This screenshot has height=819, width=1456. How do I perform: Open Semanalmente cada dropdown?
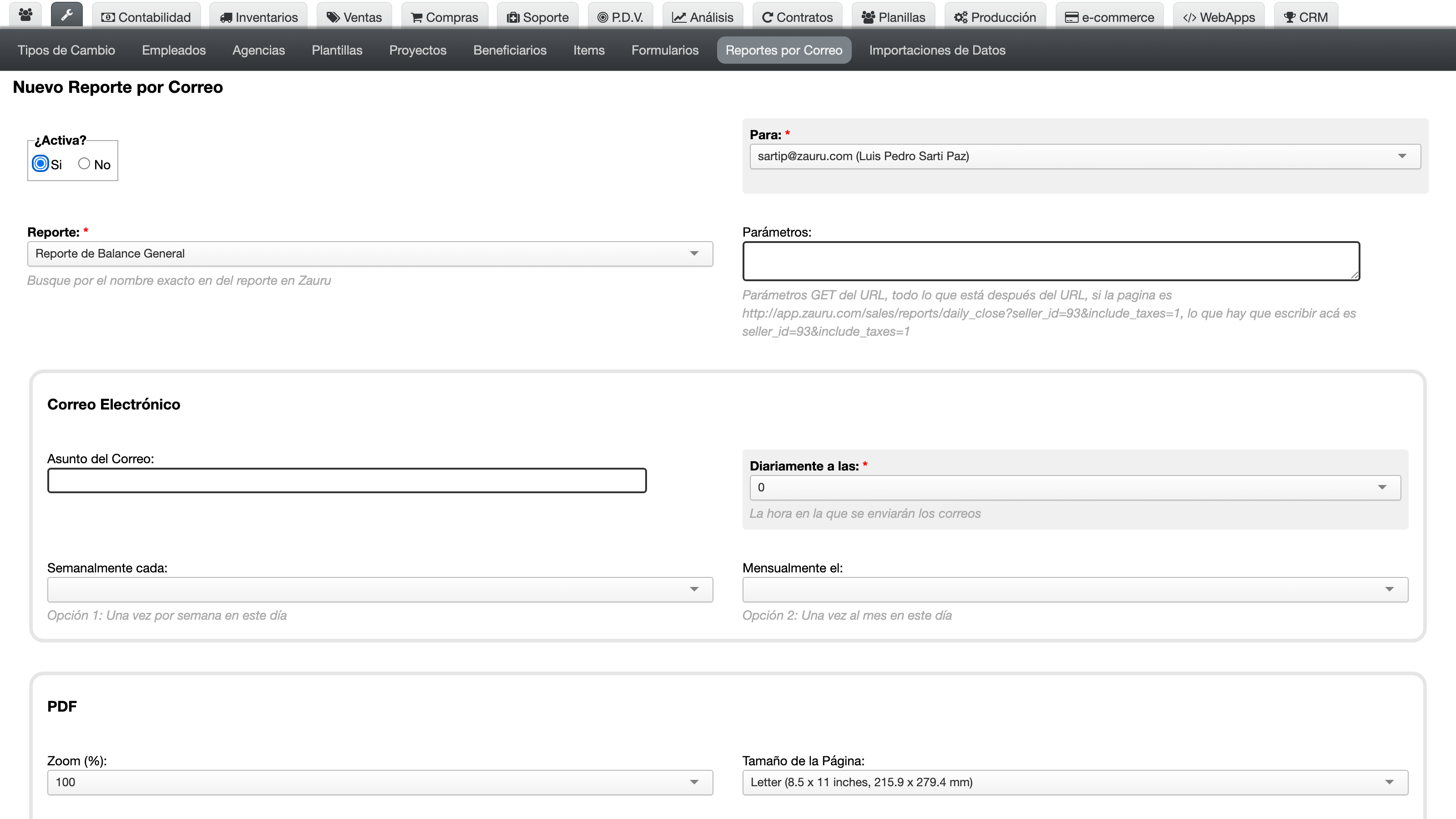coord(380,590)
